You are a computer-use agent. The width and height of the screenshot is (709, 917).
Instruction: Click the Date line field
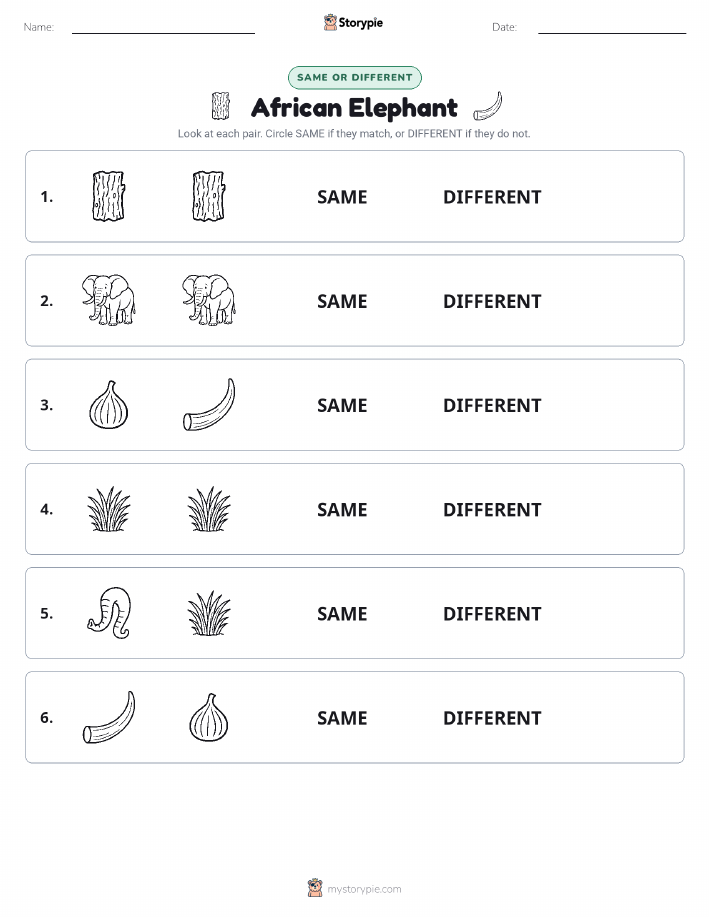point(612,27)
